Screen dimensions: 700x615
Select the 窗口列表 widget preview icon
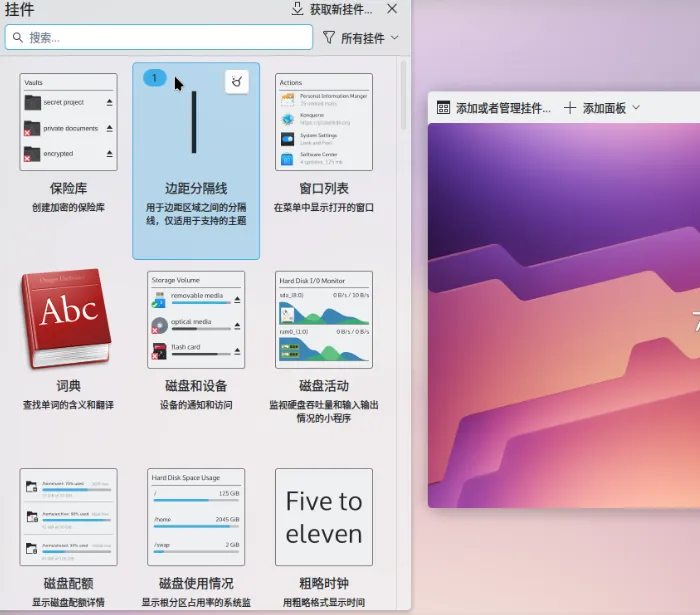coord(323,122)
